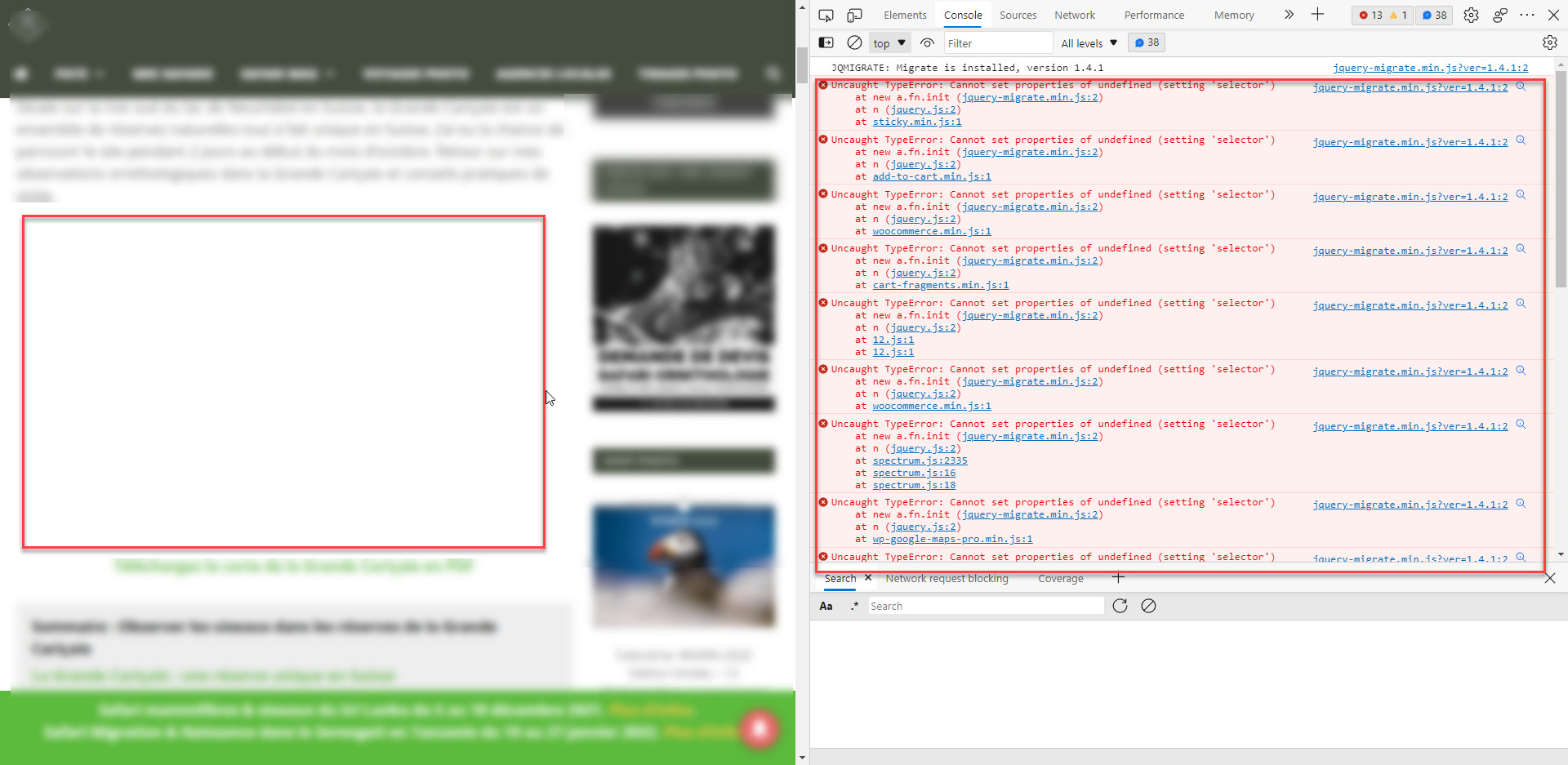Expand the more tabs chevron
The height and width of the screenshot is (765, 1568).
tap(1288, 15)
